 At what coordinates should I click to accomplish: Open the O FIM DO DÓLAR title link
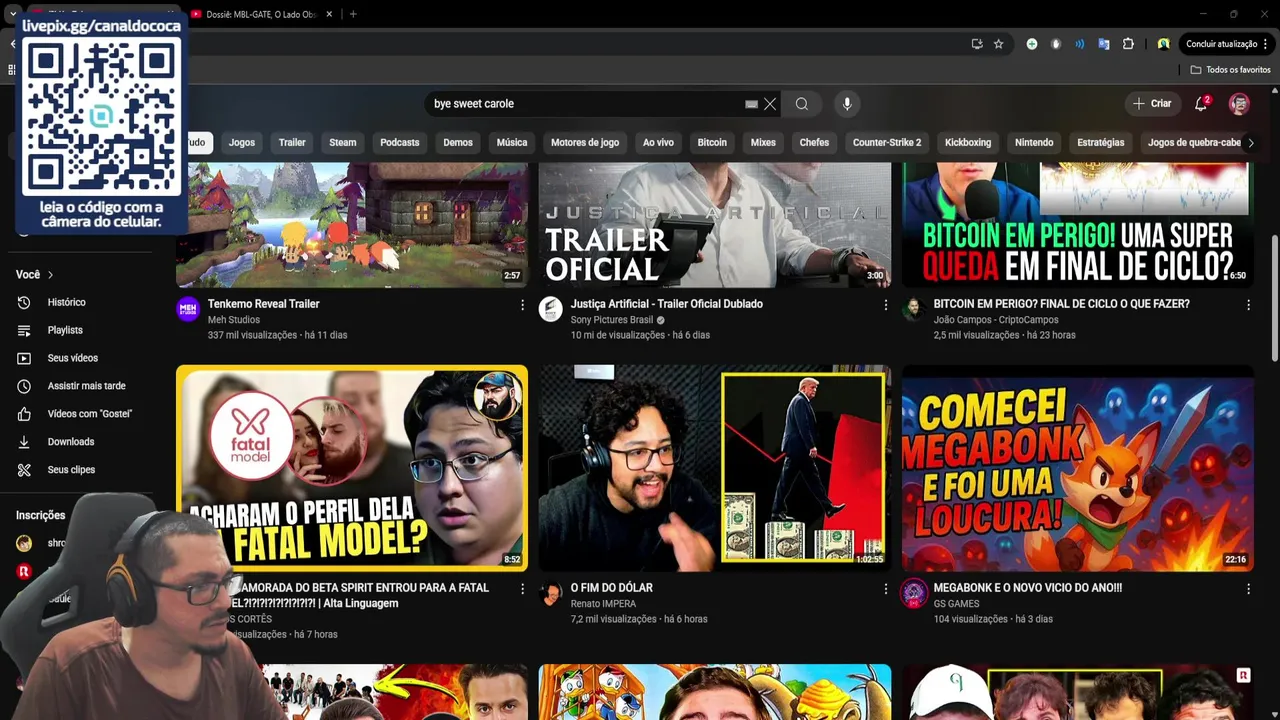click(612, 588)
